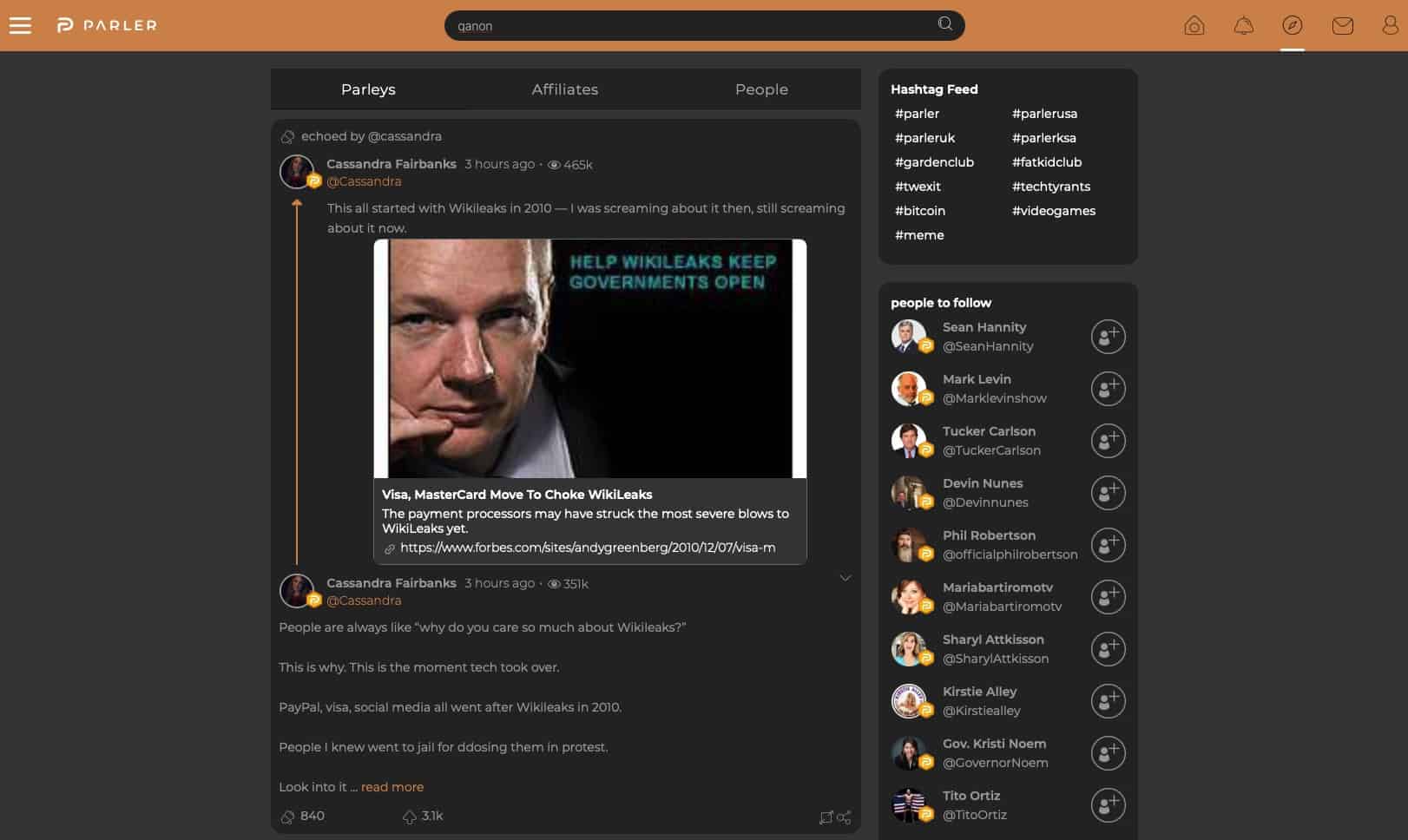1408x840 pixels.
Task: Upvote the post with 3.1k votes
Action: tap(410, 817)
